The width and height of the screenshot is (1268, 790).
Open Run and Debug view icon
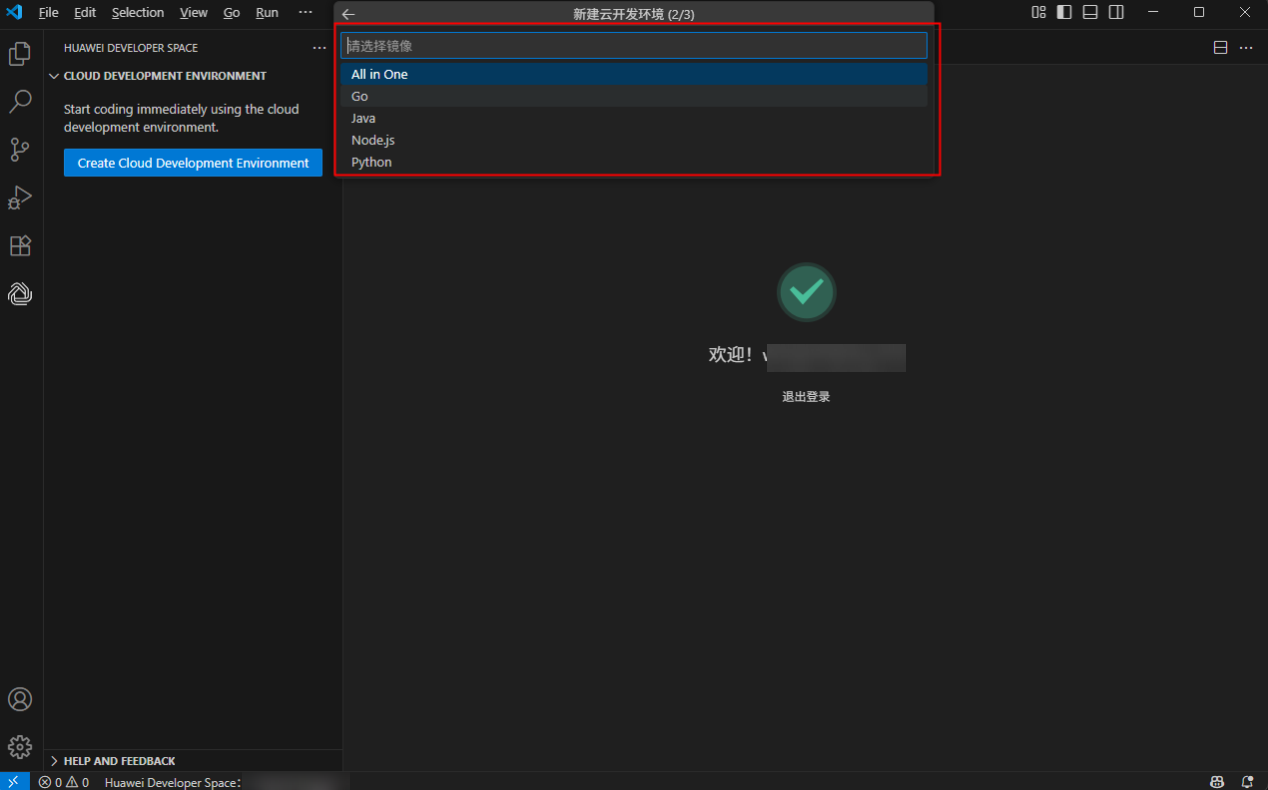point(20,198)
